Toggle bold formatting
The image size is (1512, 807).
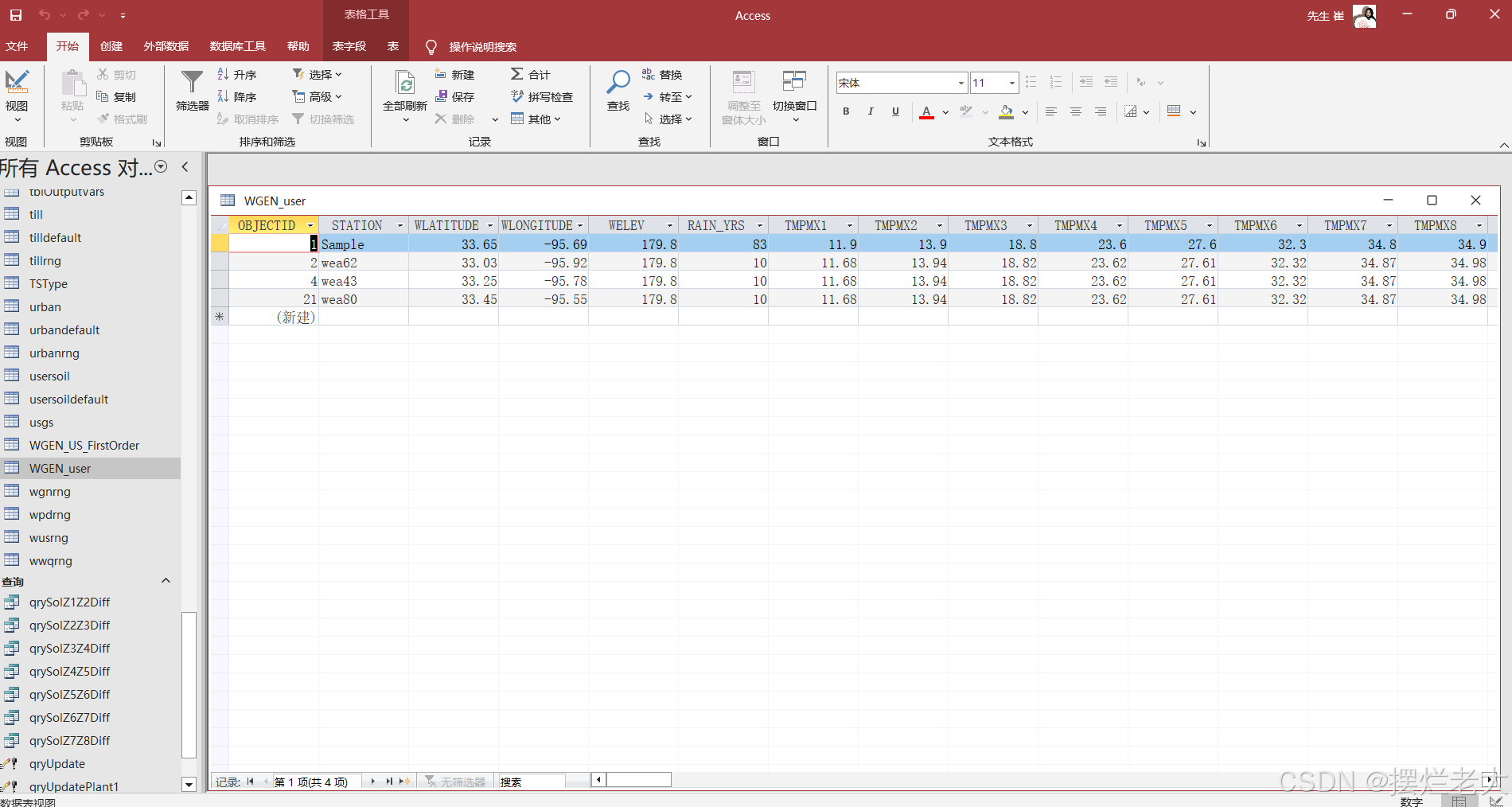coord(846,112)
